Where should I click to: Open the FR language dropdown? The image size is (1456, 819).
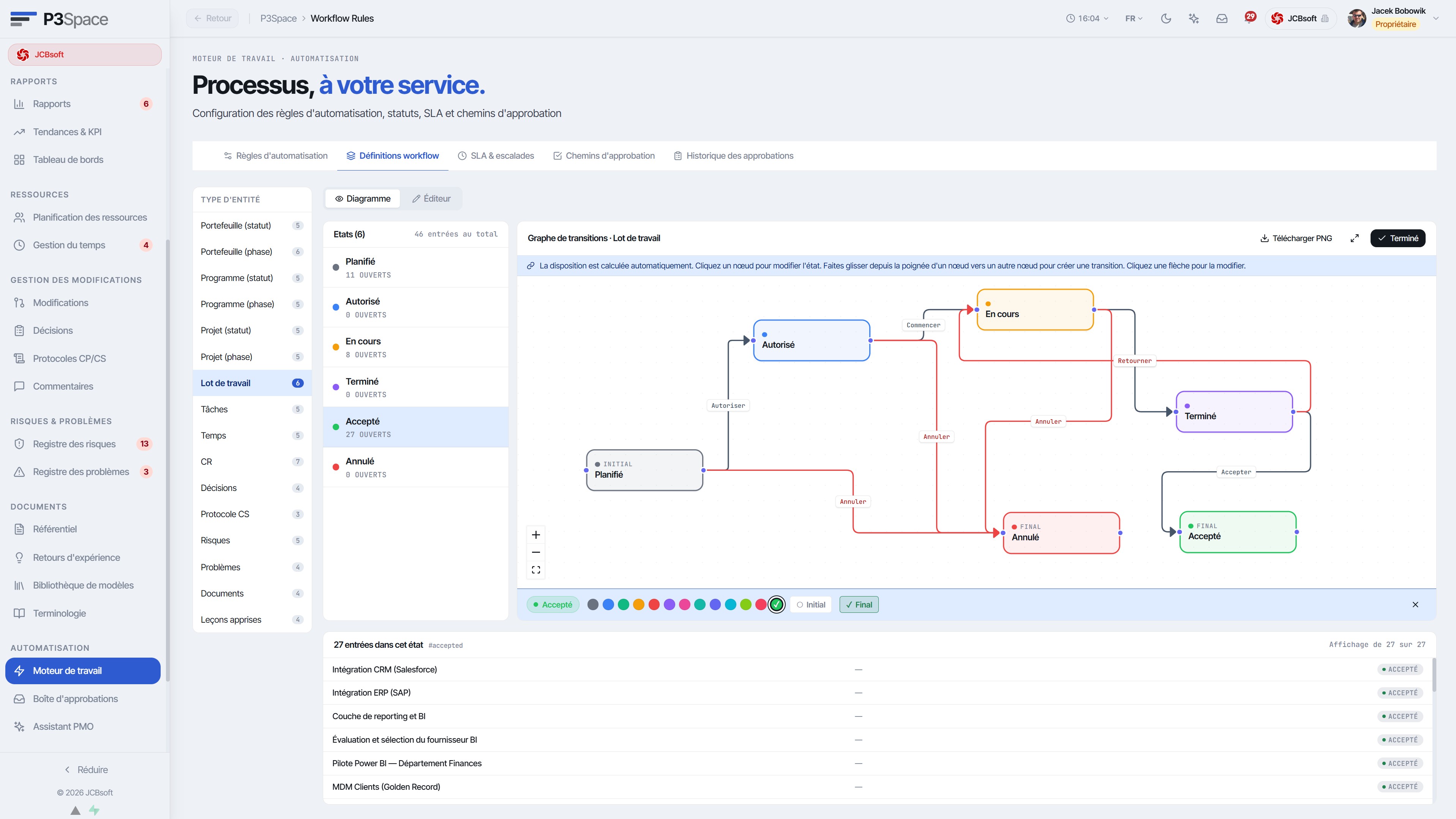pyautogui.click(x=1133, y=18)
